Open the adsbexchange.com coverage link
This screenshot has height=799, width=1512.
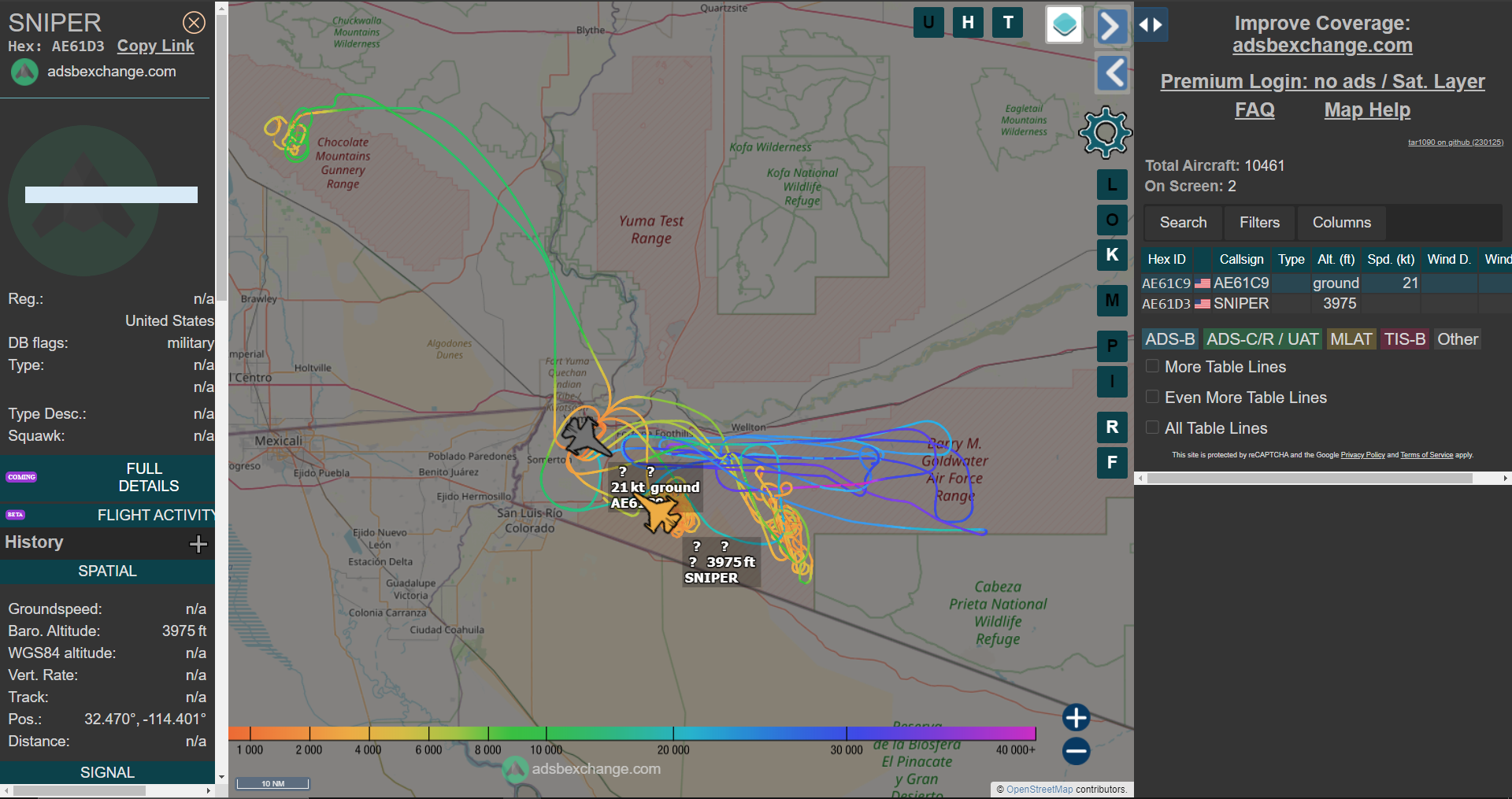(x=1322, y=46)
